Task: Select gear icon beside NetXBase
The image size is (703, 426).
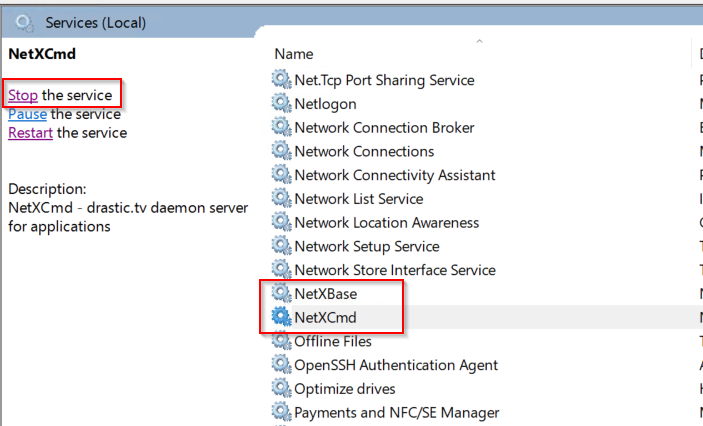Action: coord(282,294)
